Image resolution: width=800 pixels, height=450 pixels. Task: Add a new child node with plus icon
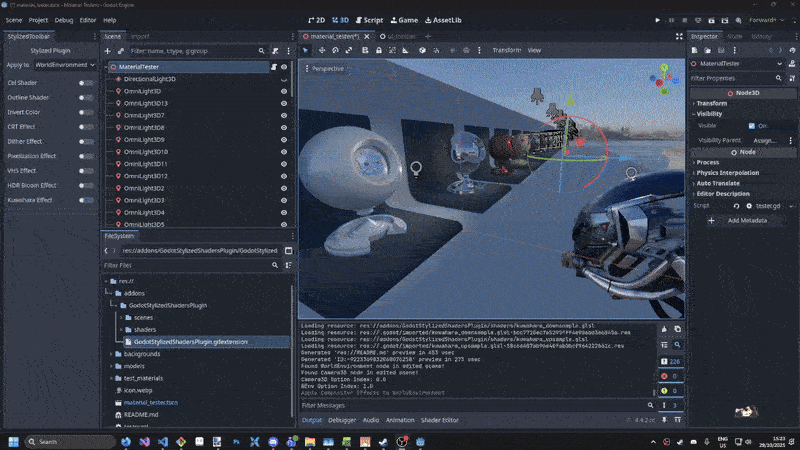pyautogui.click(x=107, y=51)
